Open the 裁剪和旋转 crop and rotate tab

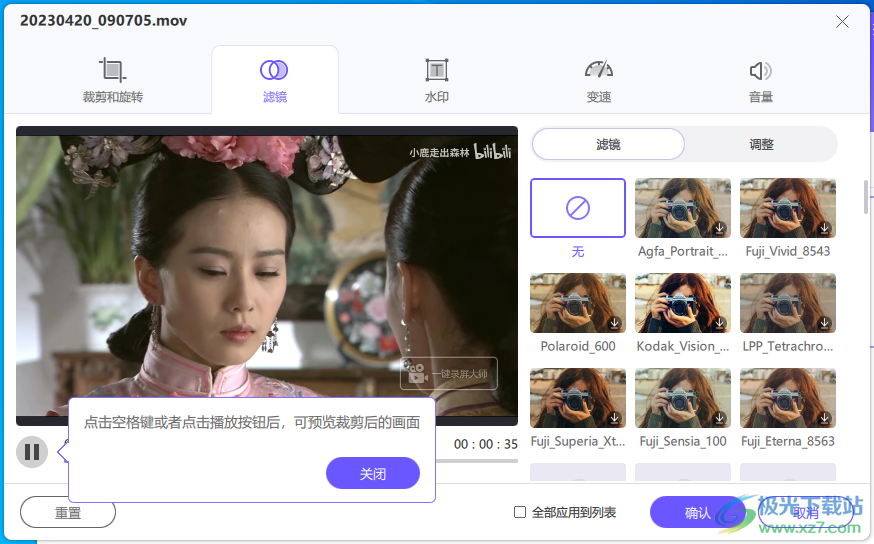coord(113,81)
